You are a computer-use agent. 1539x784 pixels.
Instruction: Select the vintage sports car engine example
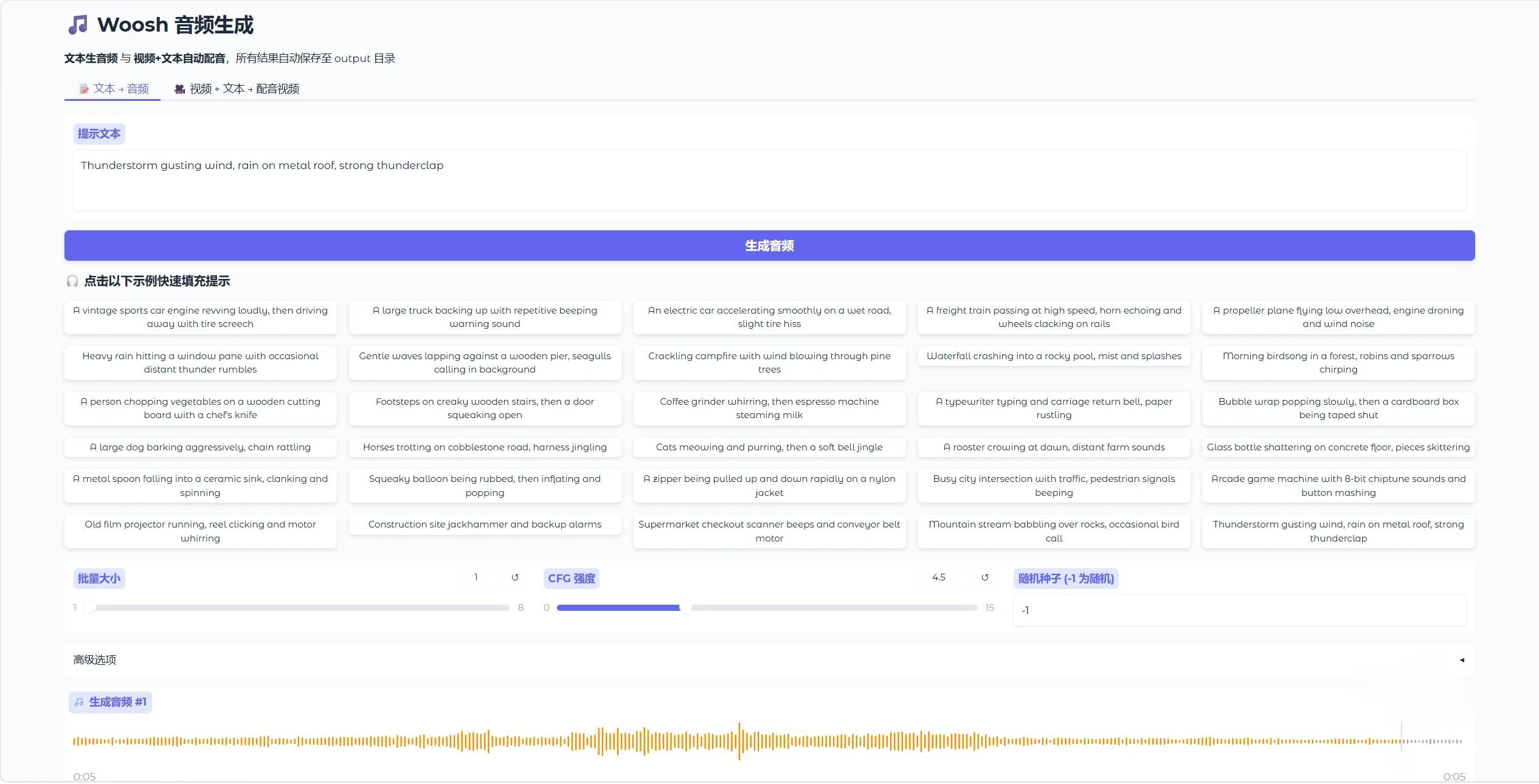[200, 317]
